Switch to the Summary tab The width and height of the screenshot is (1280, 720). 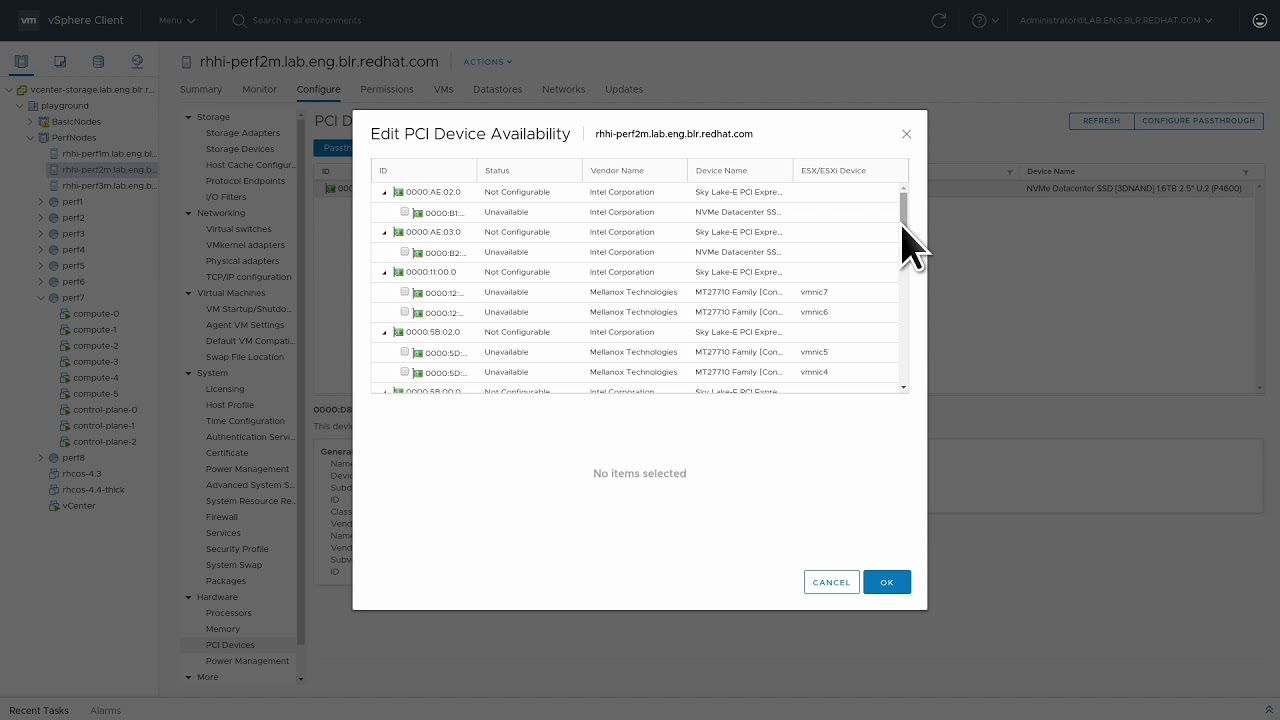pos(201,89)
